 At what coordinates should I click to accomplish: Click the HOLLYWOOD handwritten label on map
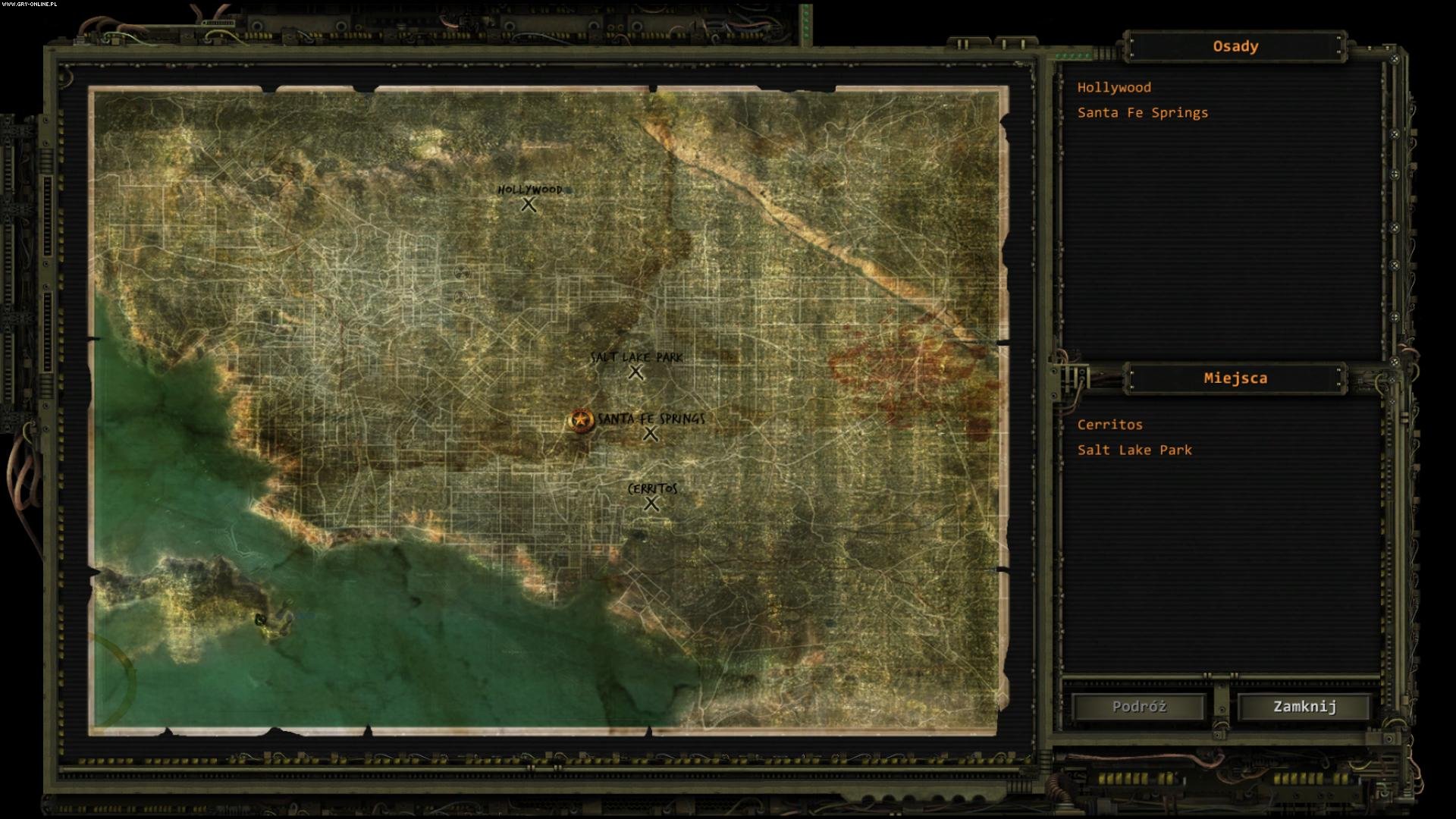[x=530, y=190]
